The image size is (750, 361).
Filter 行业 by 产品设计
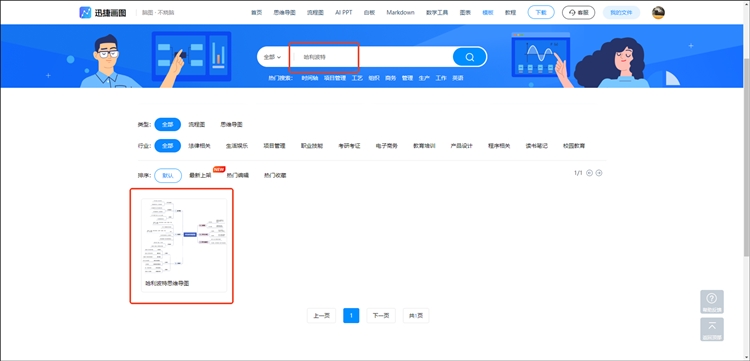tap(462, 146)
